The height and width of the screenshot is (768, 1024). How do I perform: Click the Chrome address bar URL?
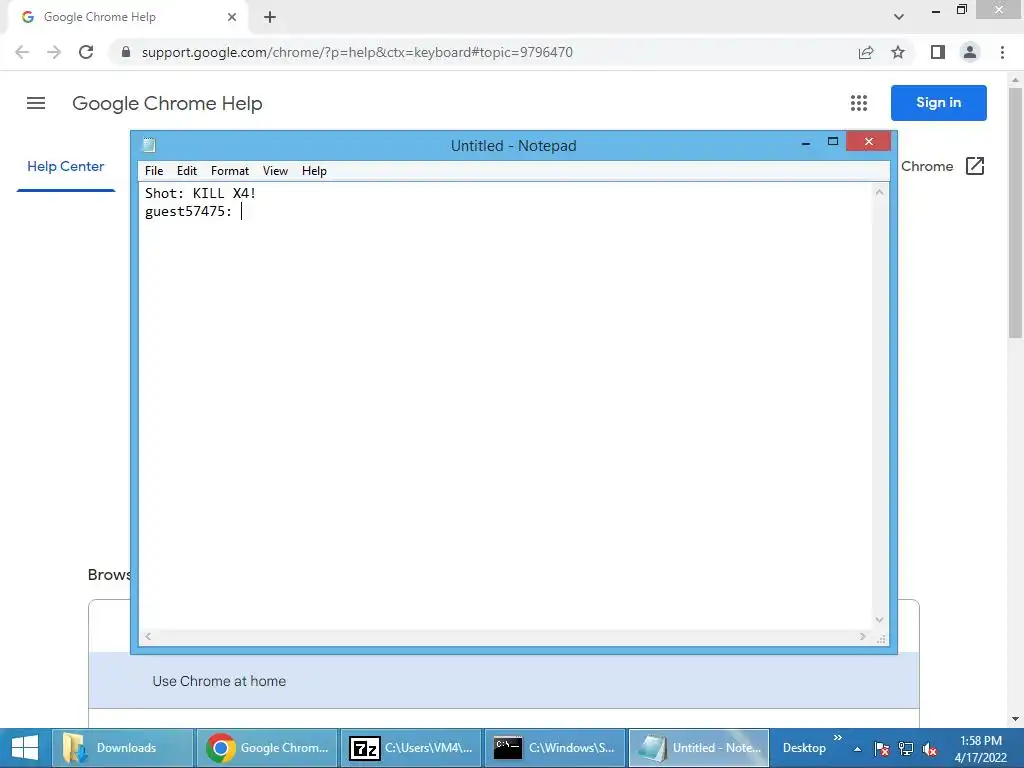click(x=357, y=52)
